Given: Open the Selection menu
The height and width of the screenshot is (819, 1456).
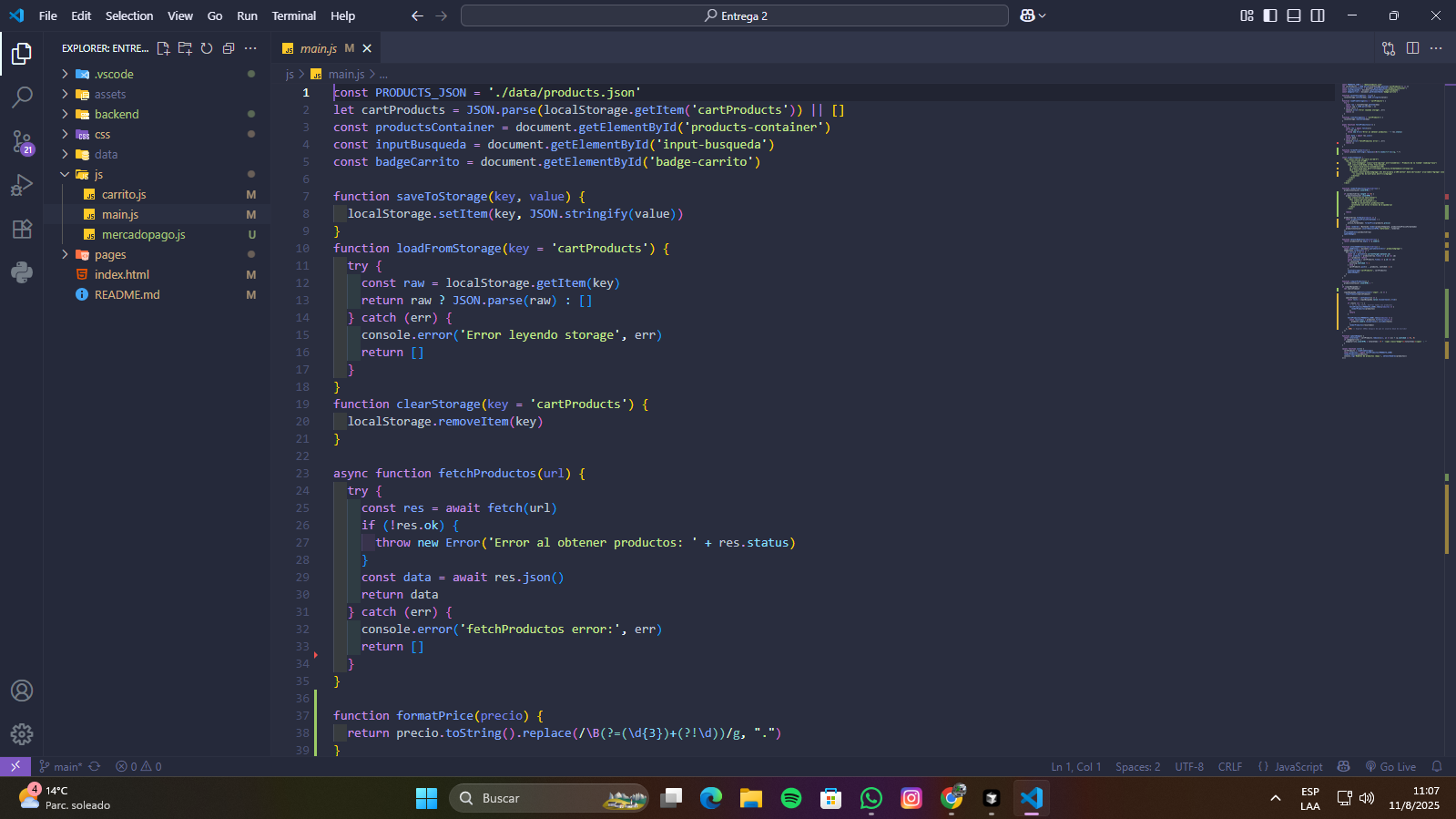Looking at the screenshot, I should pos(129,15).
